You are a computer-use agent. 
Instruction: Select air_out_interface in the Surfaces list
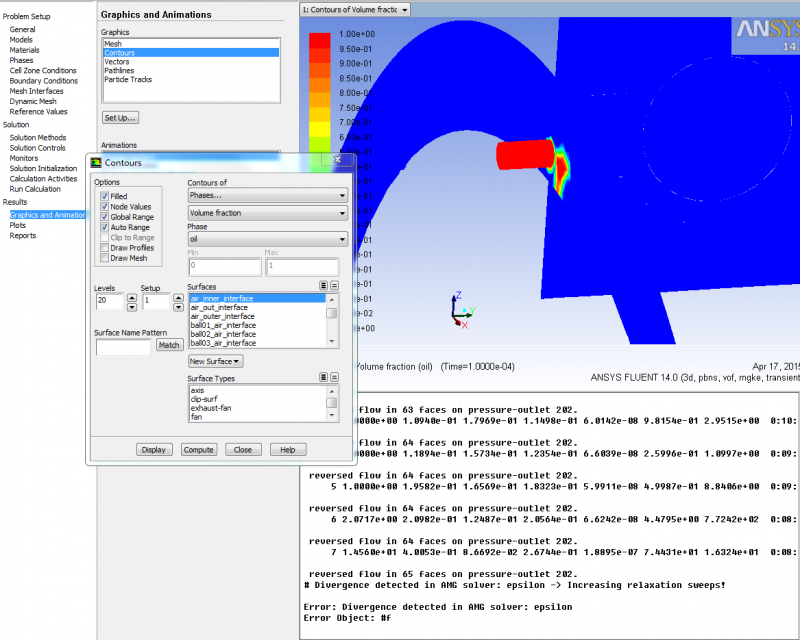pos(257,308)
